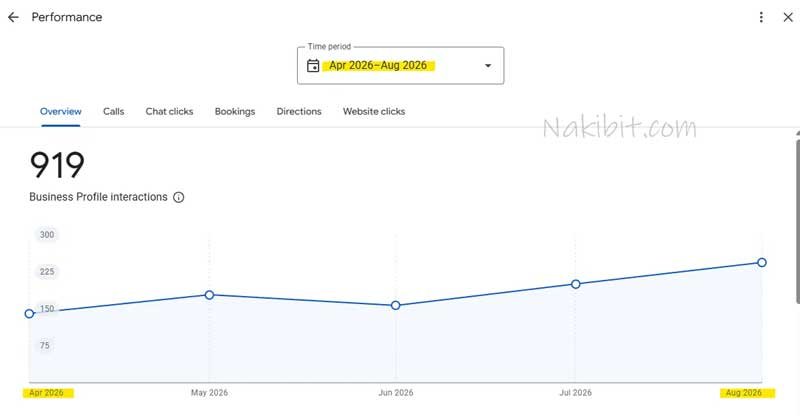Expand the Time period dropdown arrow
Image resolution: width=800 pixels, height=416 pixels.
[488, 66]
